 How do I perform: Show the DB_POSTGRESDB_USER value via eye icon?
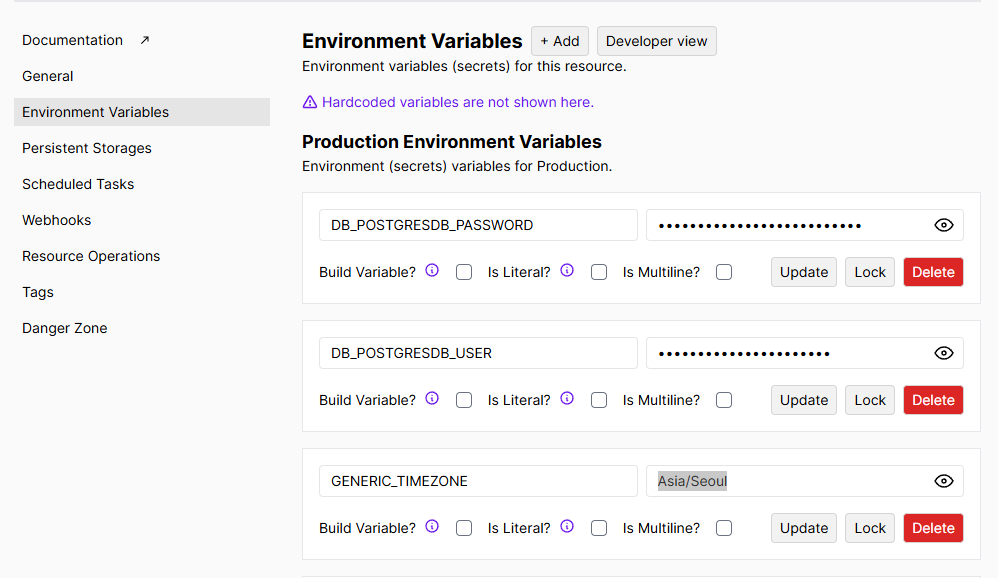pos(943,353)
